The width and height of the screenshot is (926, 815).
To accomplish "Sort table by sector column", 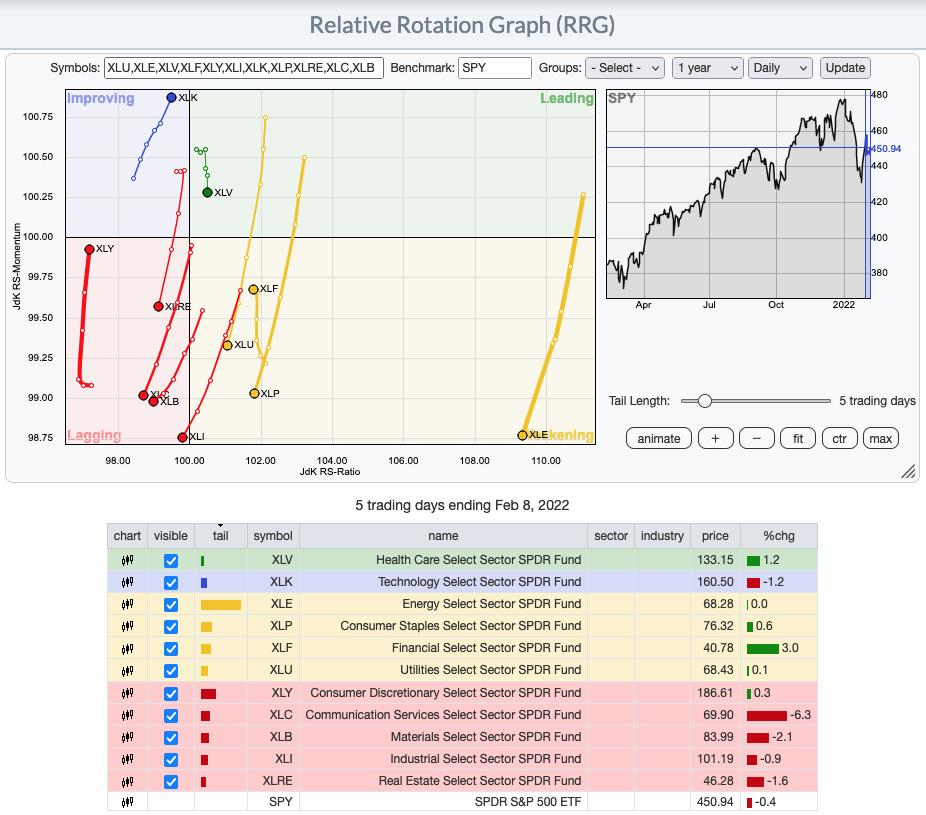I will point(611,536).
